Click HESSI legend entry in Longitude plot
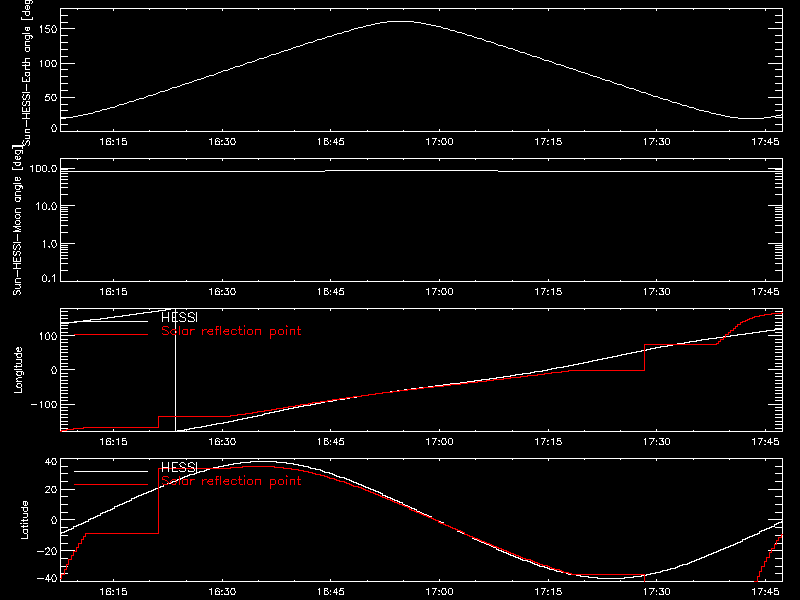 tap(179, 317)
